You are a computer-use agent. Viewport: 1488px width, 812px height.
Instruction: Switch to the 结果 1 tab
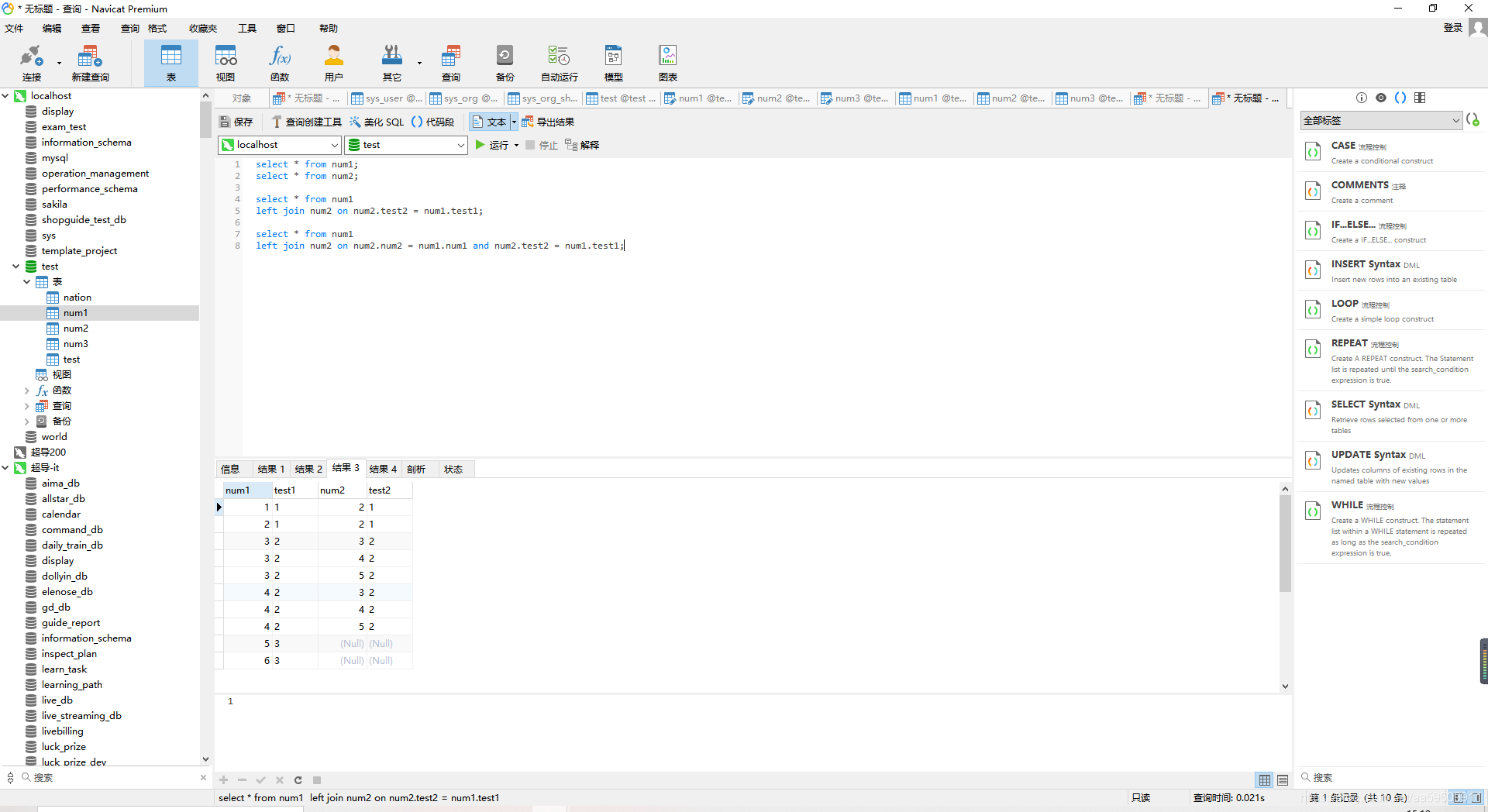click(271, 469)
